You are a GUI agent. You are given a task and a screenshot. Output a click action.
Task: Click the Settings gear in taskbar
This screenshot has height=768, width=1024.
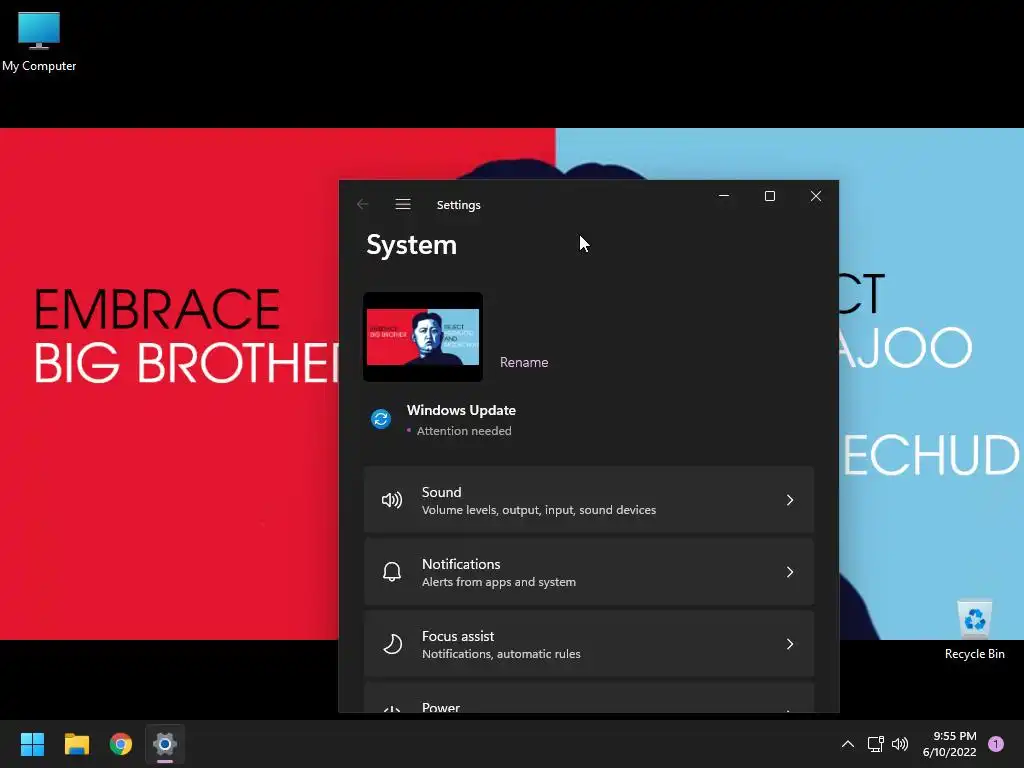165,744
